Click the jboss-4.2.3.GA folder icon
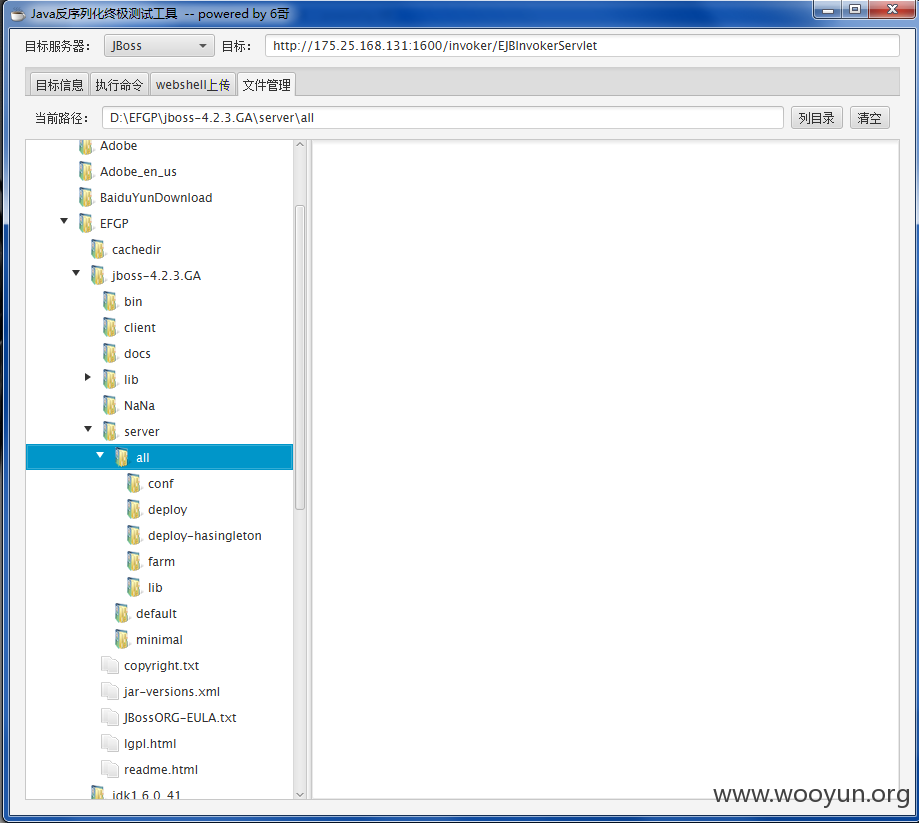919x823 pixels. coord(98,275)
